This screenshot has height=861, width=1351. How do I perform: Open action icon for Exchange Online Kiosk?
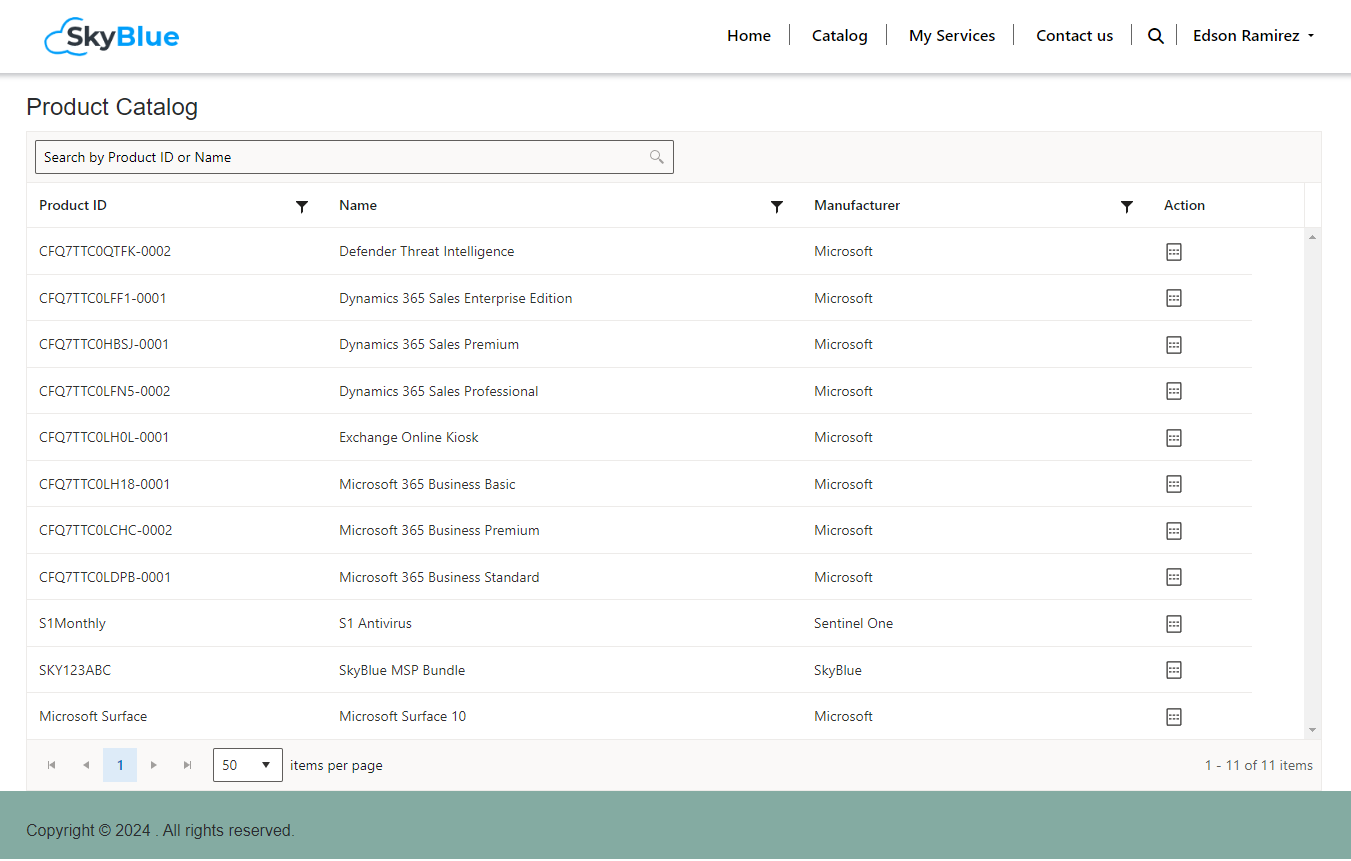(1174, 438)
